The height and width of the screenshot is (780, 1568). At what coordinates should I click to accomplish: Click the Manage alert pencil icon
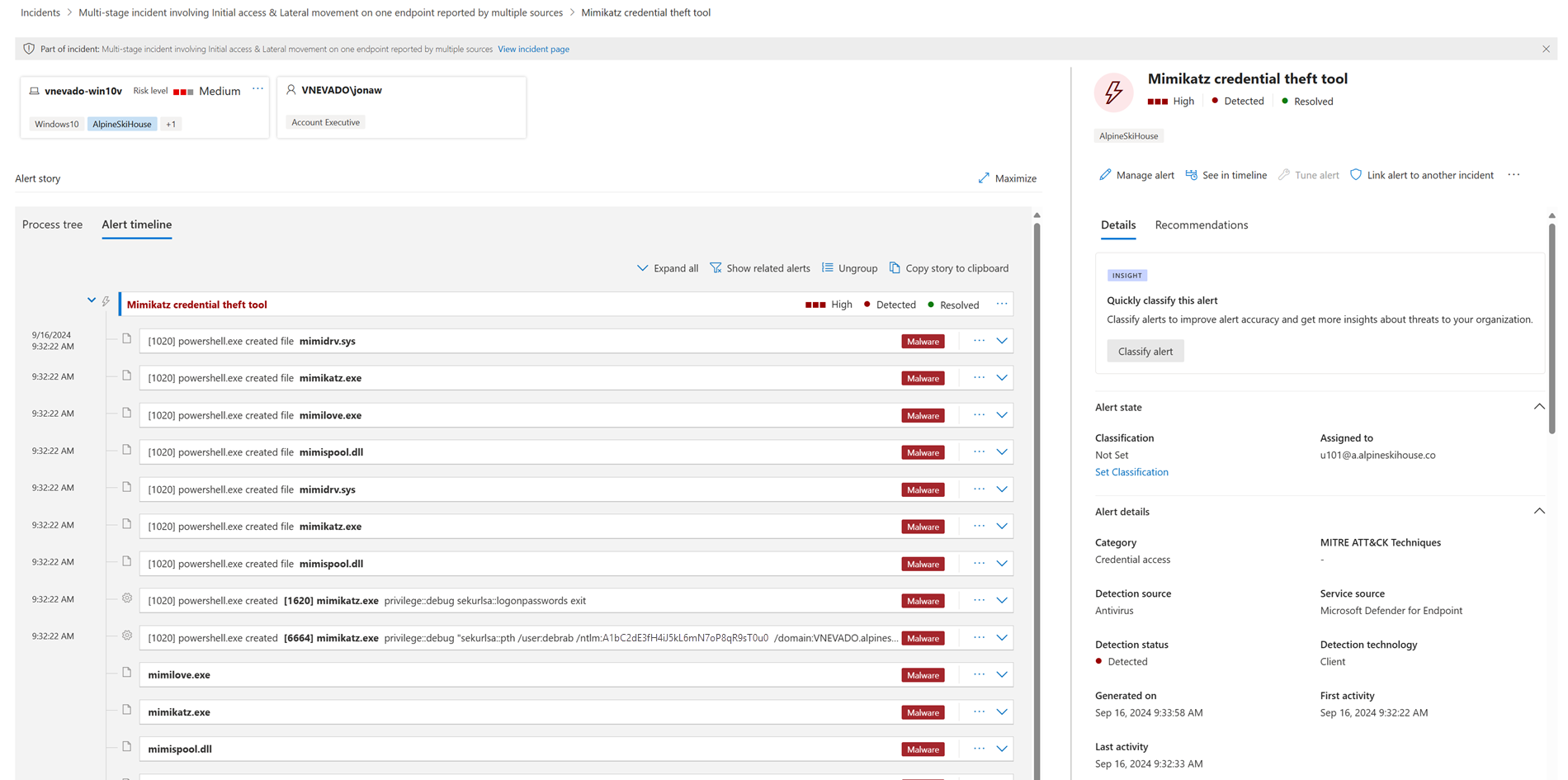point(1105,175)
